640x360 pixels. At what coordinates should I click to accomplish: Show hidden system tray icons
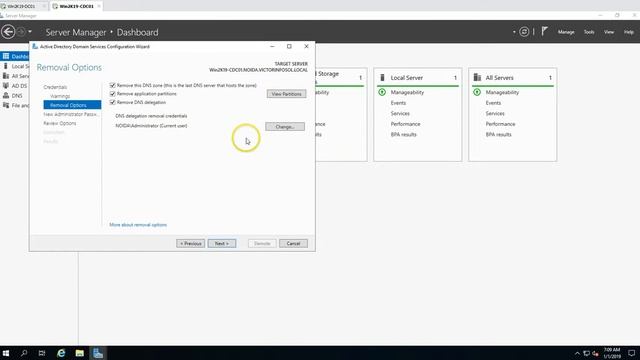coord(577,353)
